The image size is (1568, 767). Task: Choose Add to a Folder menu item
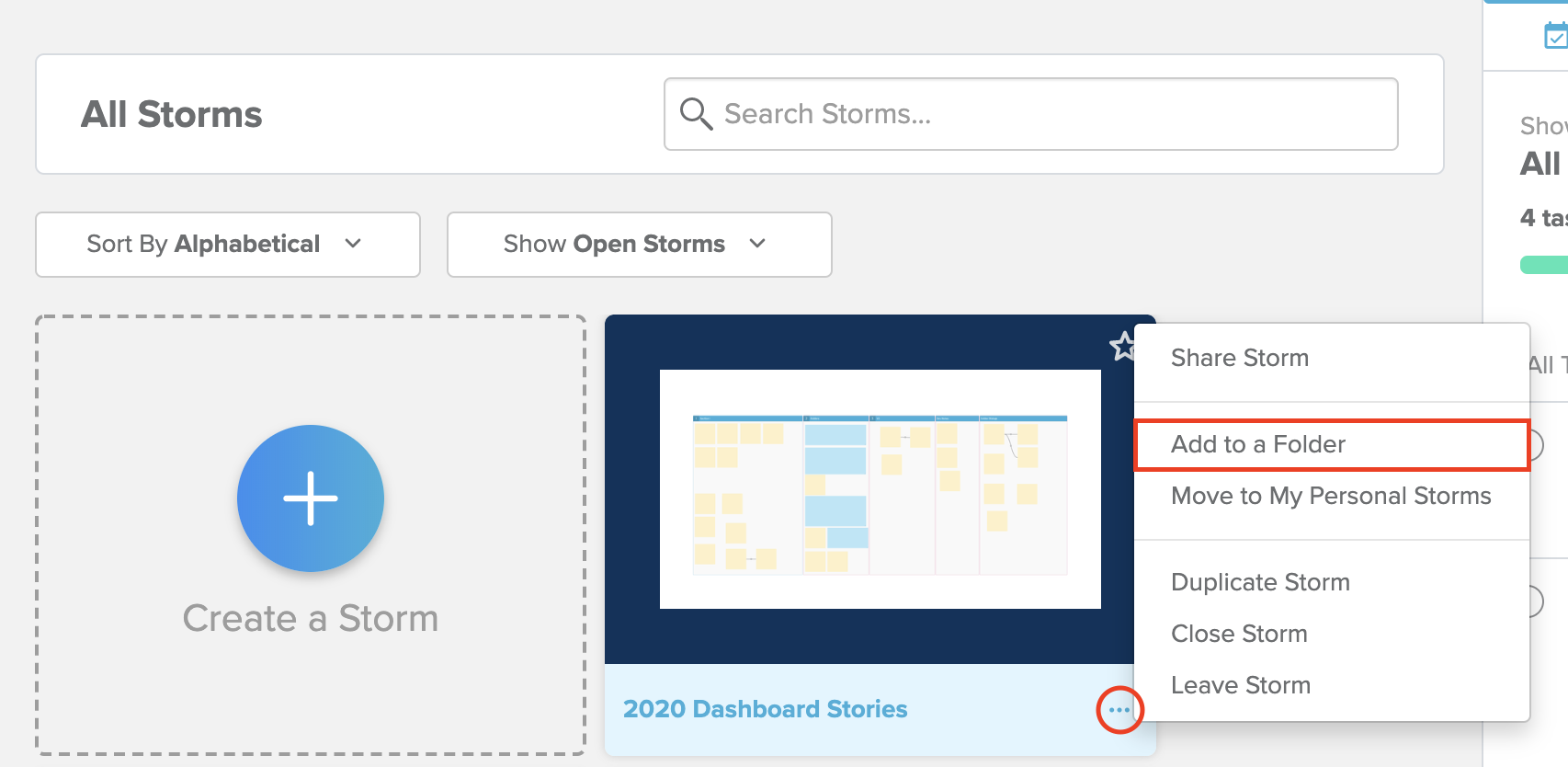(1332, 444)
